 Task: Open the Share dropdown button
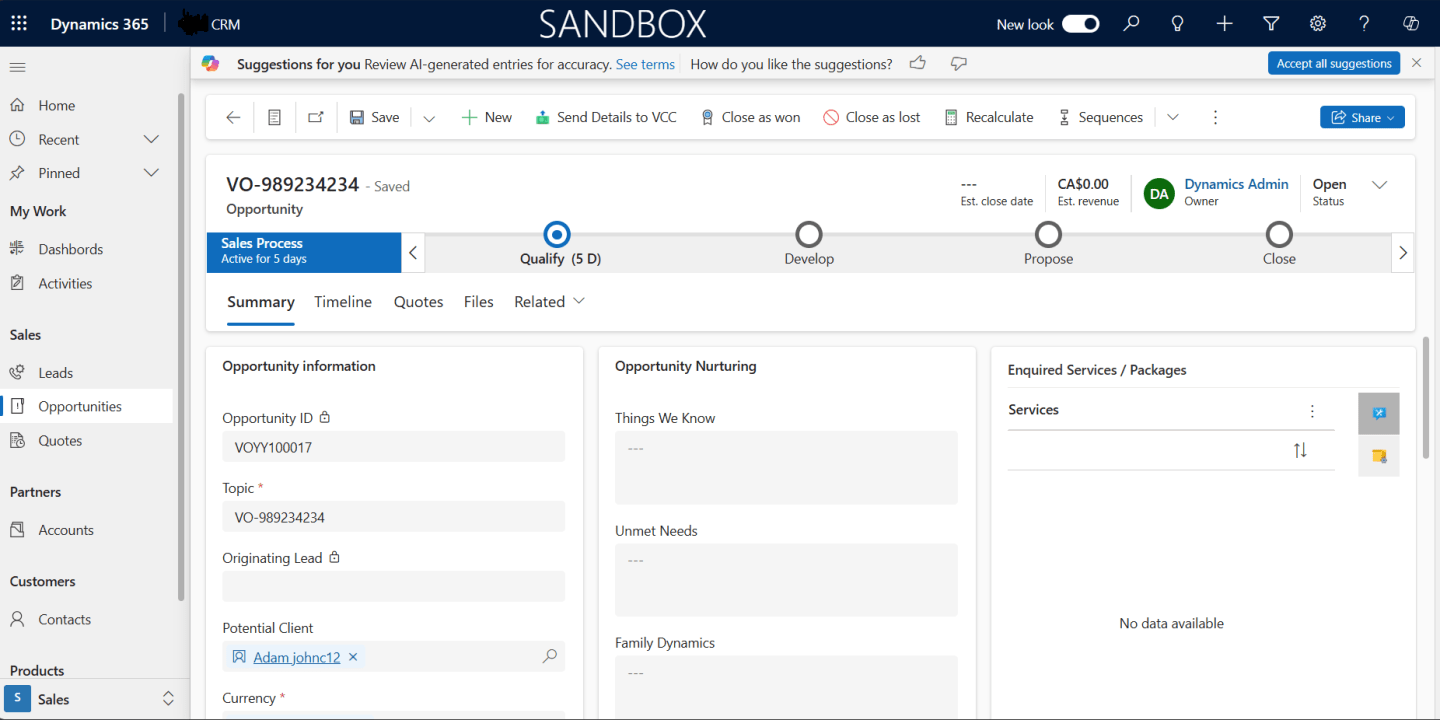pyautogui.click(x=1362, y=117)
